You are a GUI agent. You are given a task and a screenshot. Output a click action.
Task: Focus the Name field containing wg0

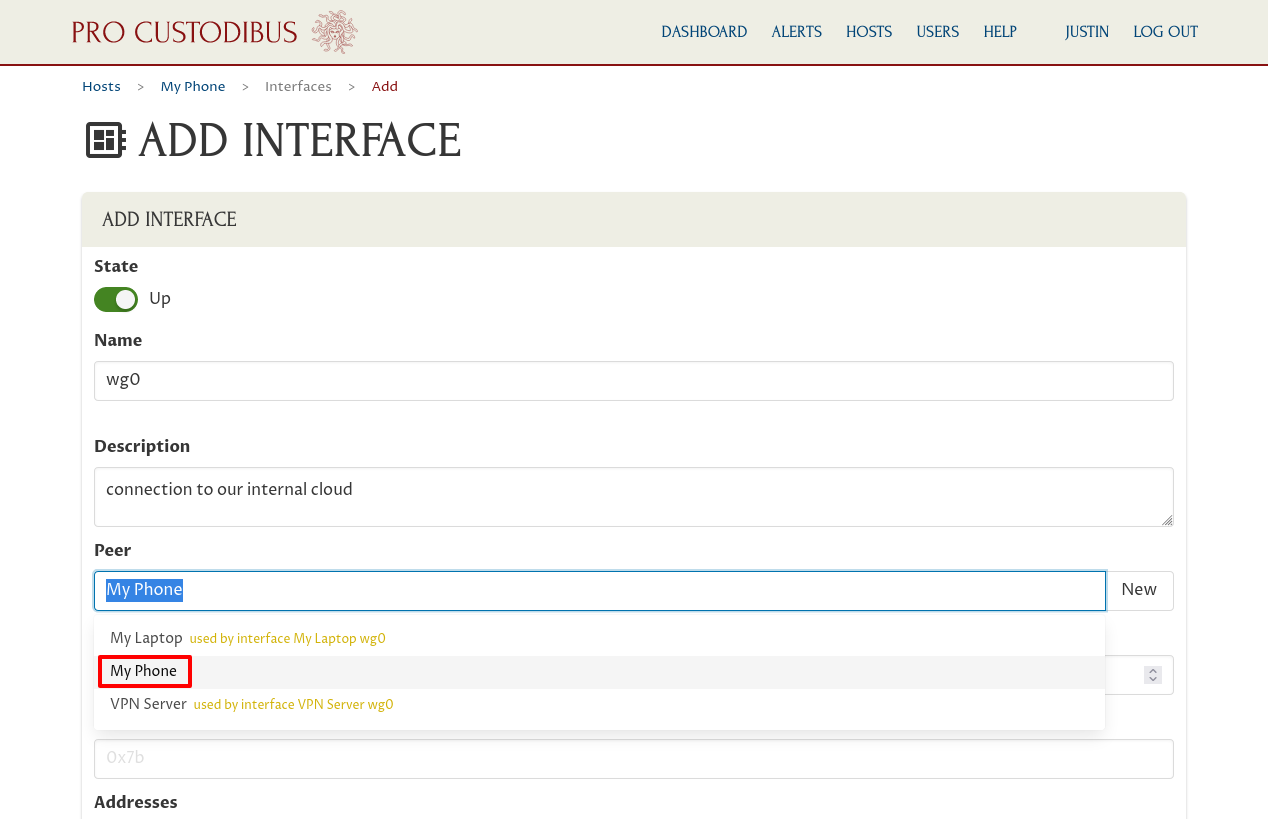pyautogui.click(x=634, y=381)
